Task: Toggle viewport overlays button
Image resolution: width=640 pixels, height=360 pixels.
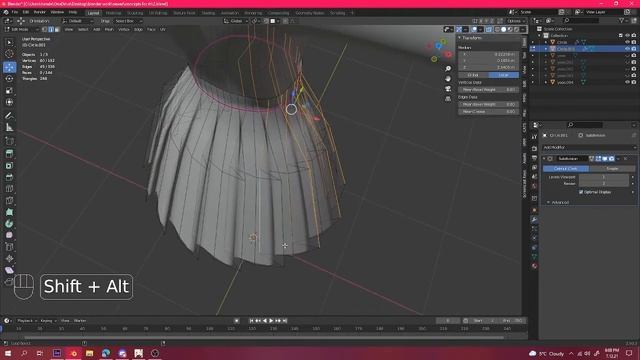Action: tap(474, 29)
